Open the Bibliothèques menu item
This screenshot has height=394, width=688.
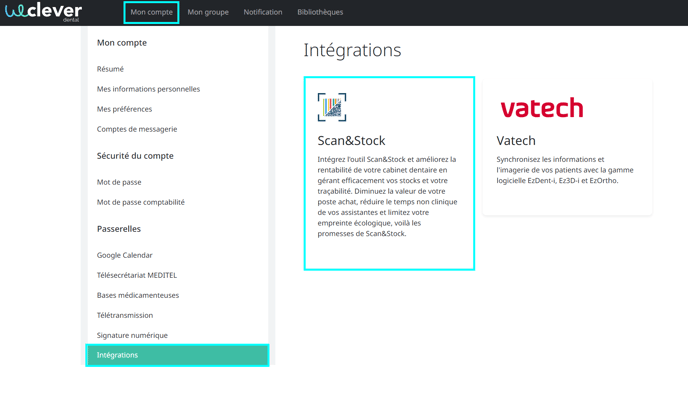pos(320,12)
